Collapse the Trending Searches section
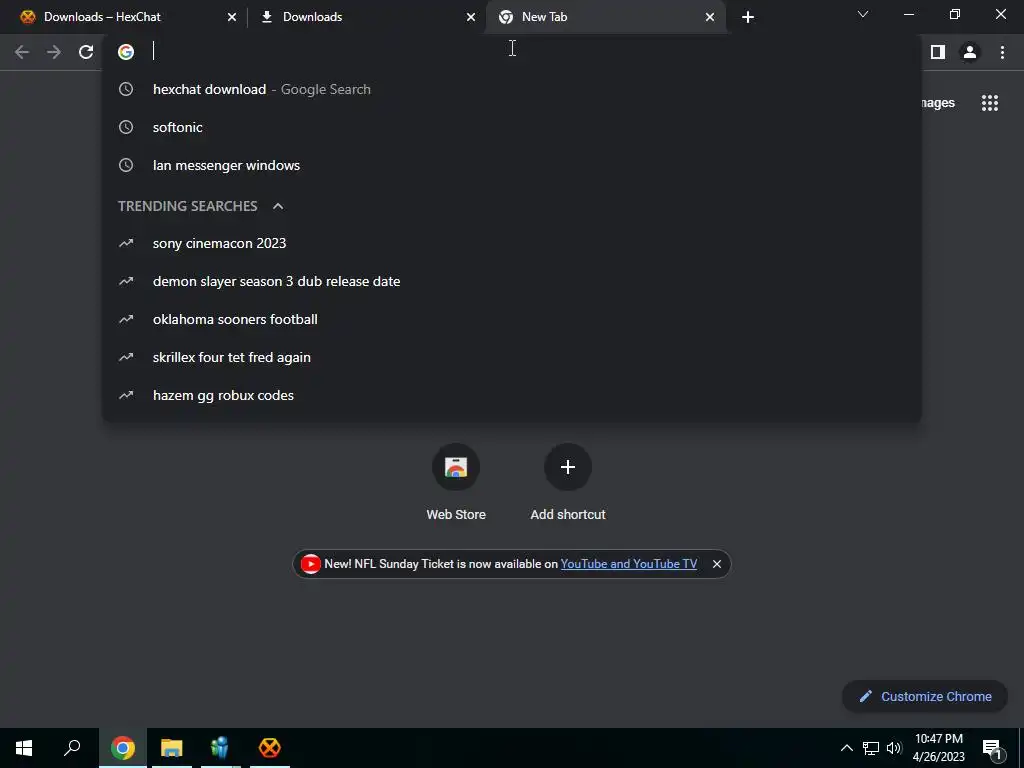 point(278,206)
